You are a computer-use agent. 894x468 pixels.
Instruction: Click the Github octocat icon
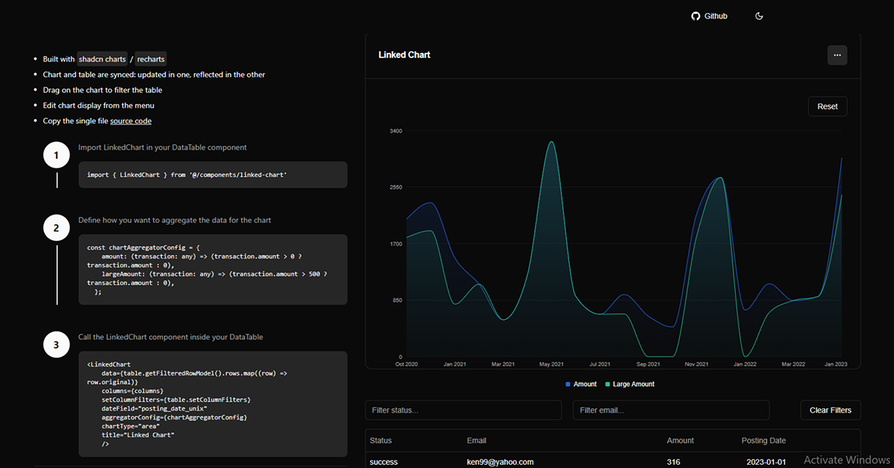696,17
